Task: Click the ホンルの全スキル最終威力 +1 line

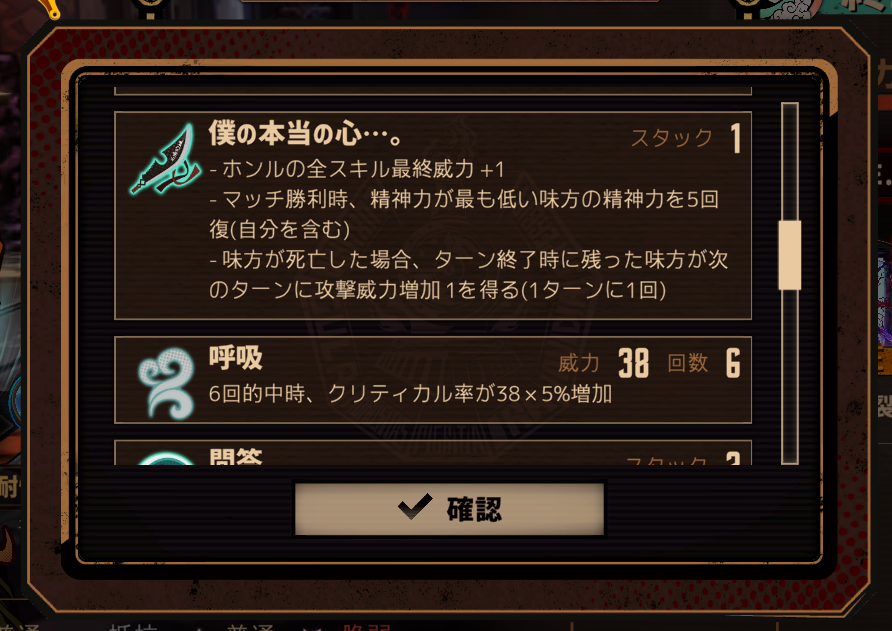Action: (x=357, y=169)
